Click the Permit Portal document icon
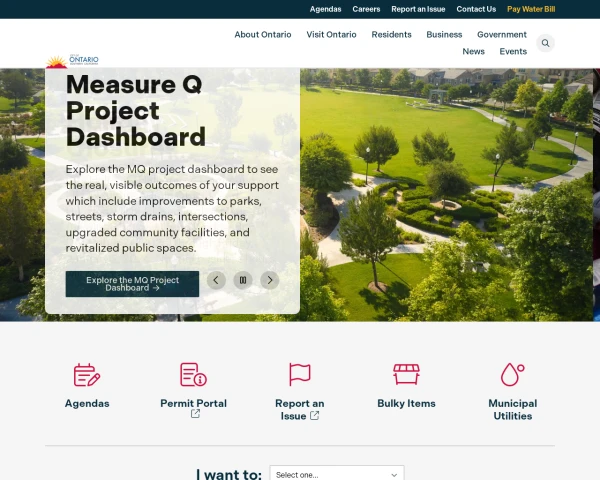This screenshot has width=600, height=480. click(x=193, y=374)
